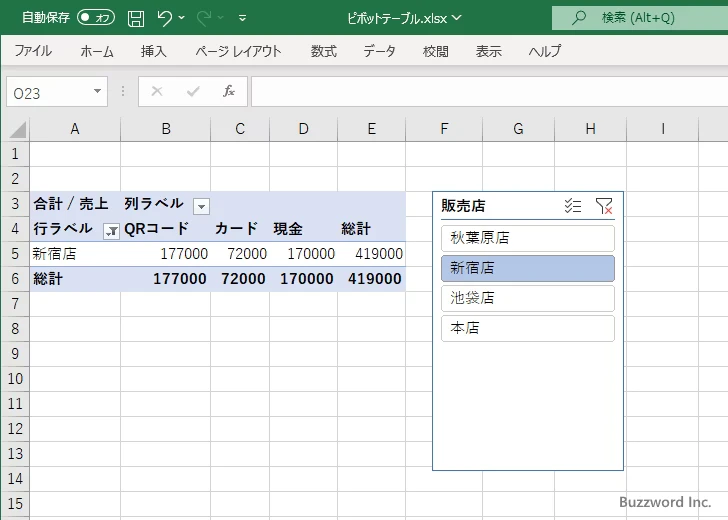This screenshot has height=520, width=728.
Task: Toggle the 自動保存 AutoSave switch
Action: coord(96,18)
